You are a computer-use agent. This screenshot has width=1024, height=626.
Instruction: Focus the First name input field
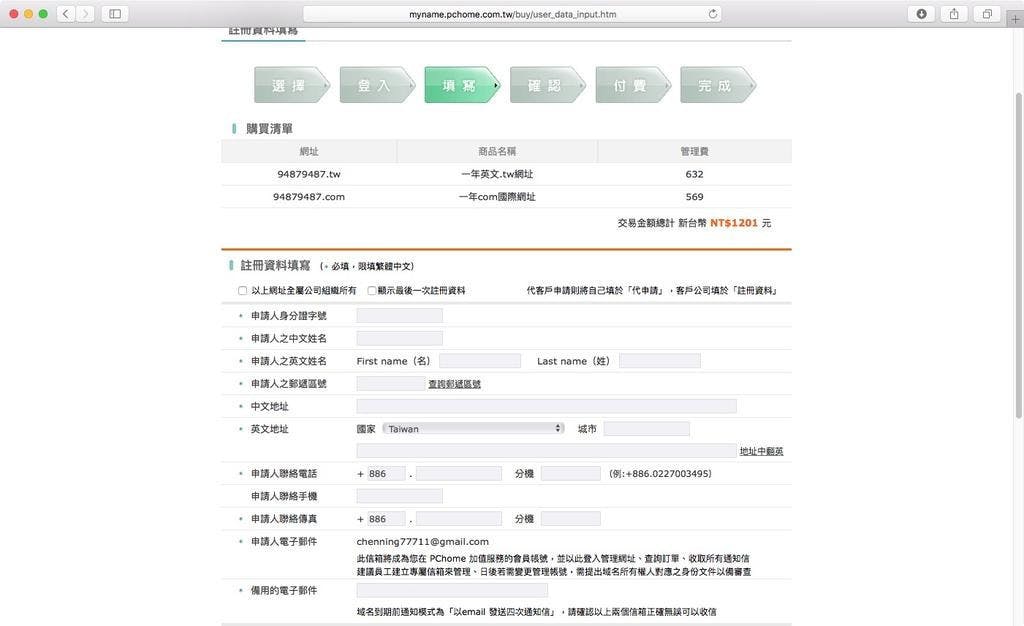[x=480, y=361]
